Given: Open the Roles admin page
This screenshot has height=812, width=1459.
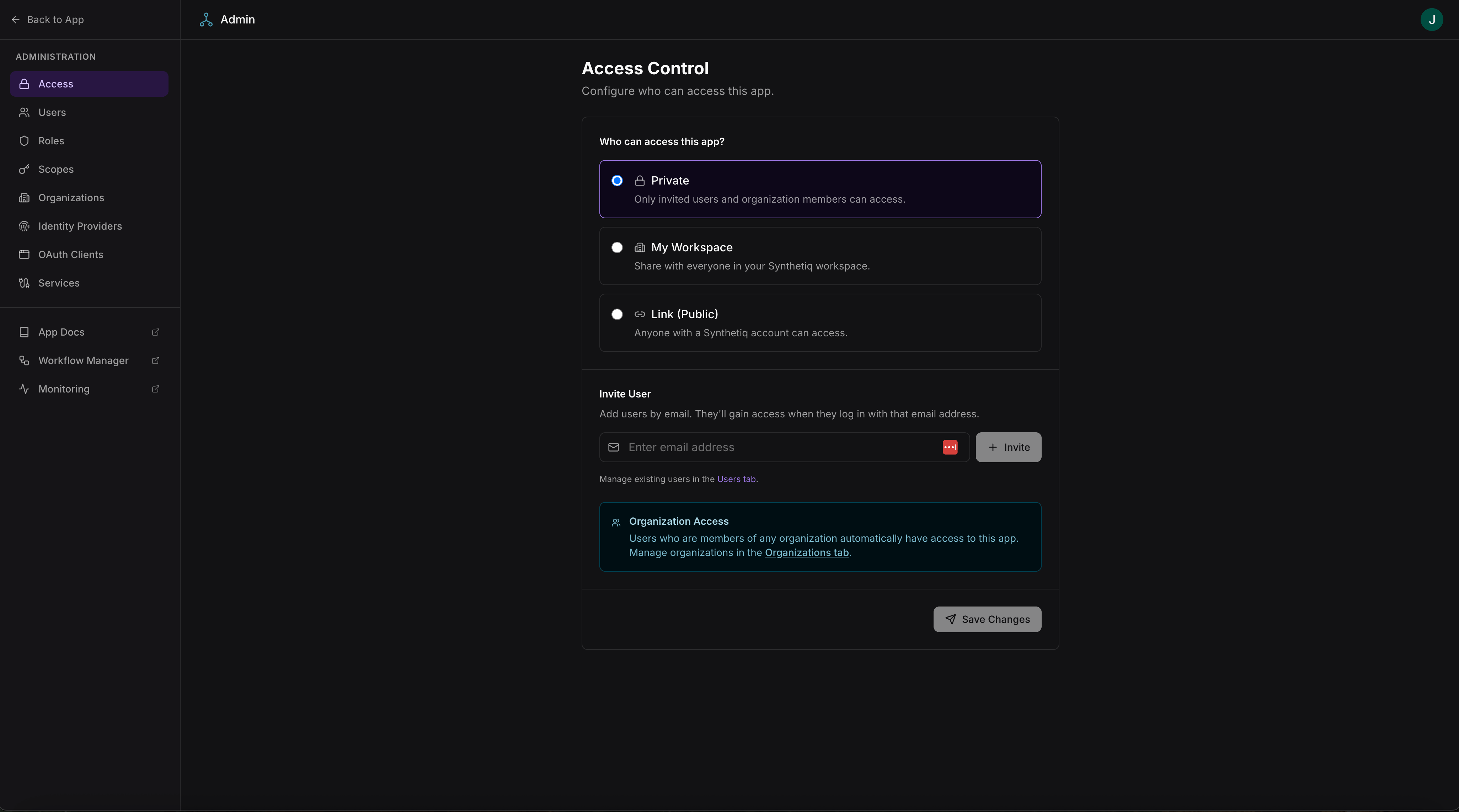Looking at the screenshot, I should [89, 140].
